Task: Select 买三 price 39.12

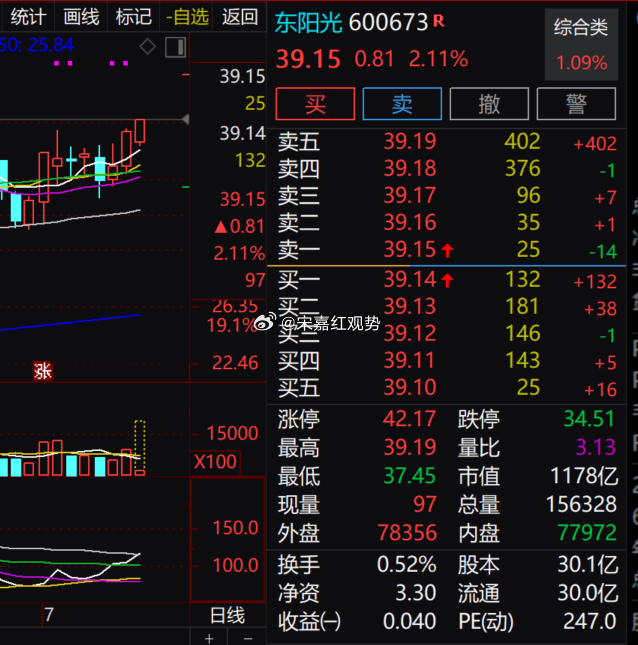Action: coord(410,333)
